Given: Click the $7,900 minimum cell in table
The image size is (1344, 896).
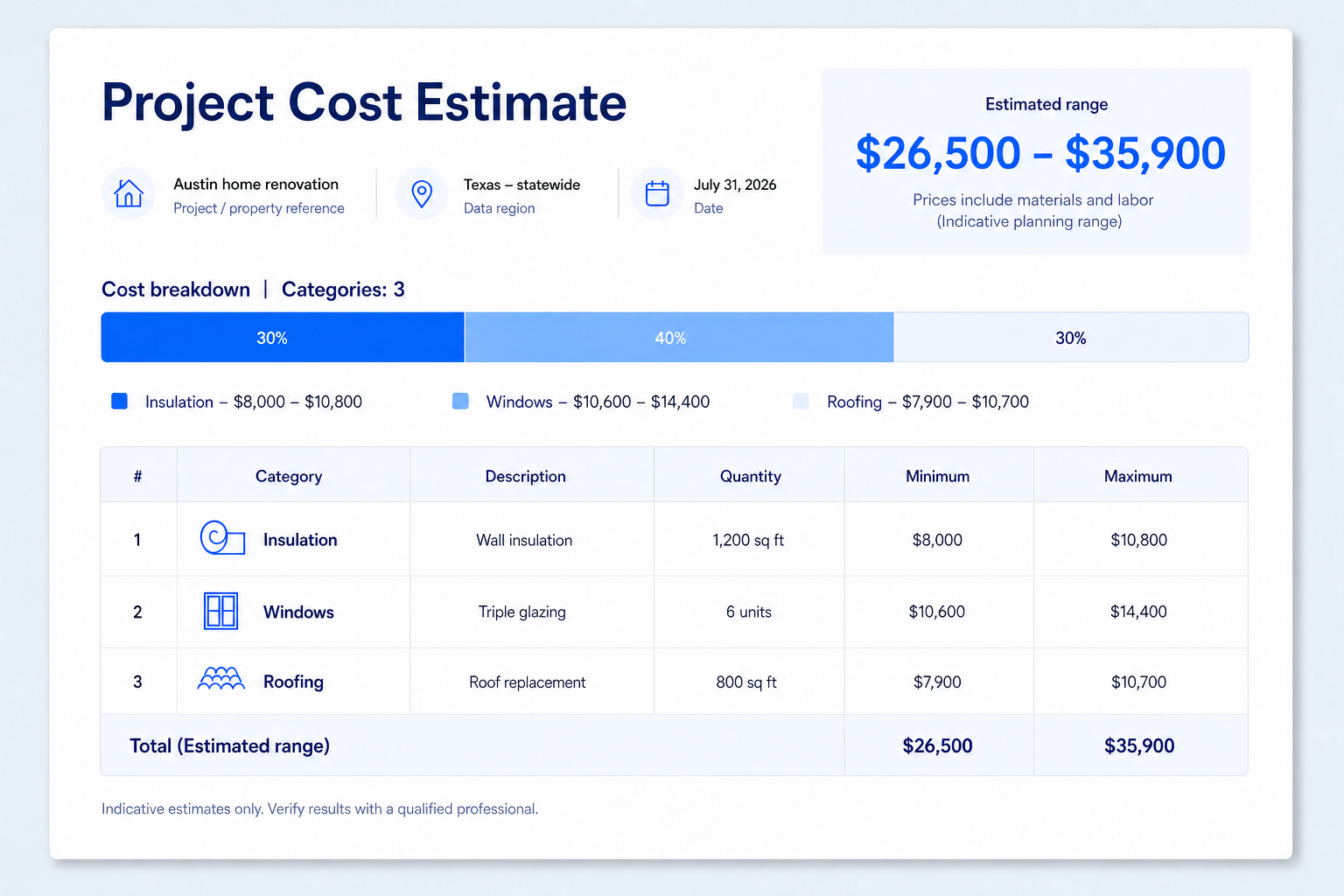Looking at the screenshot, I should tap(937, 682).
